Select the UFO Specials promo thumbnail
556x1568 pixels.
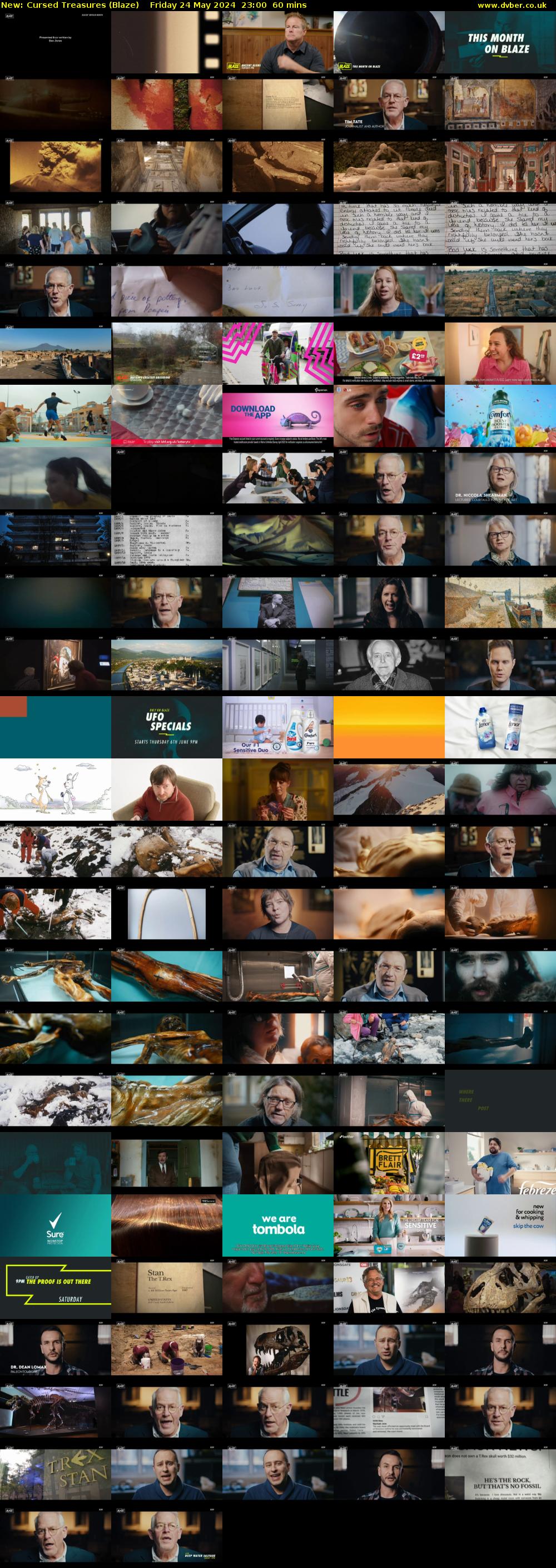click(166, 726)
